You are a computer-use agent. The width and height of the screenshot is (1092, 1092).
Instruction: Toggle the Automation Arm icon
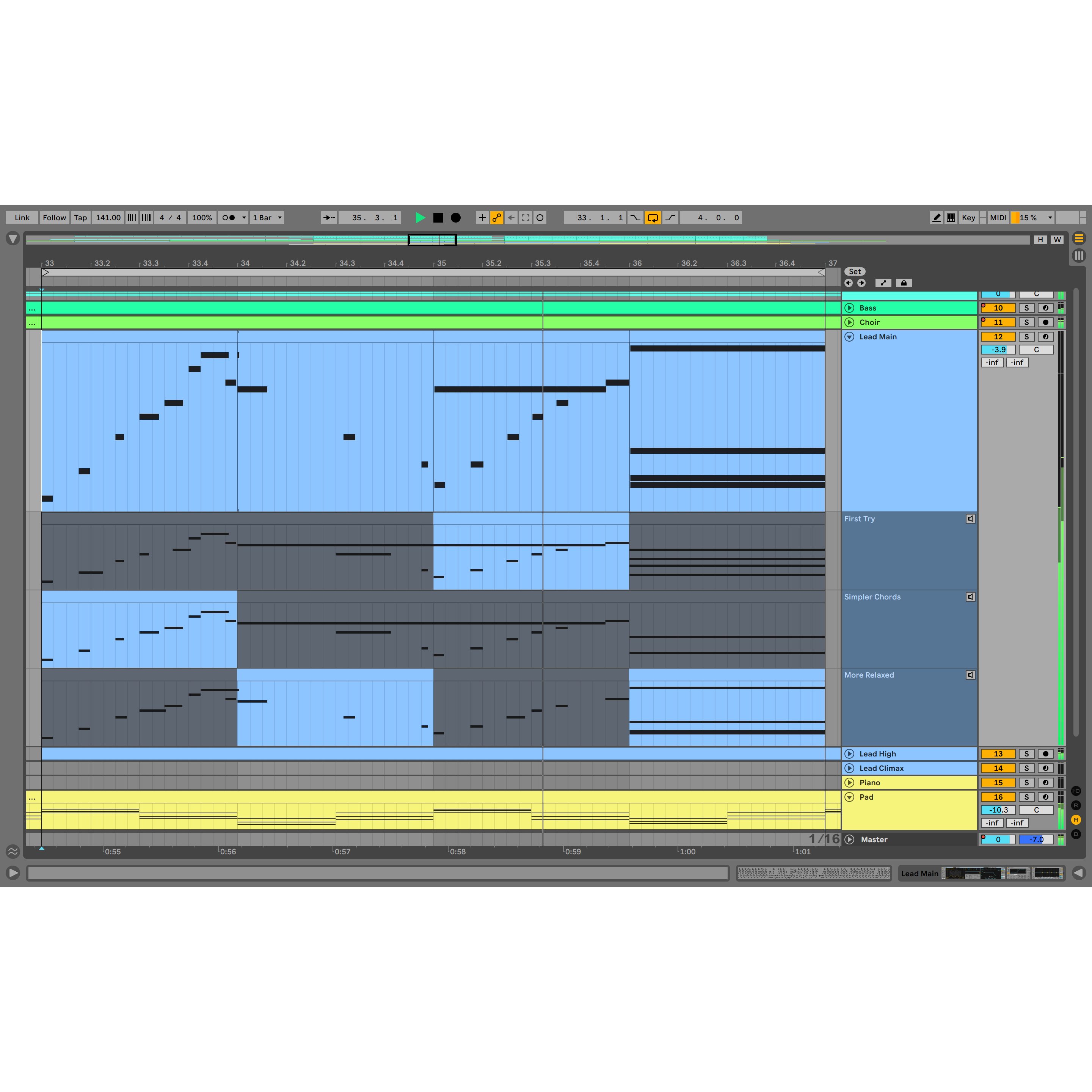pos(496,218)
